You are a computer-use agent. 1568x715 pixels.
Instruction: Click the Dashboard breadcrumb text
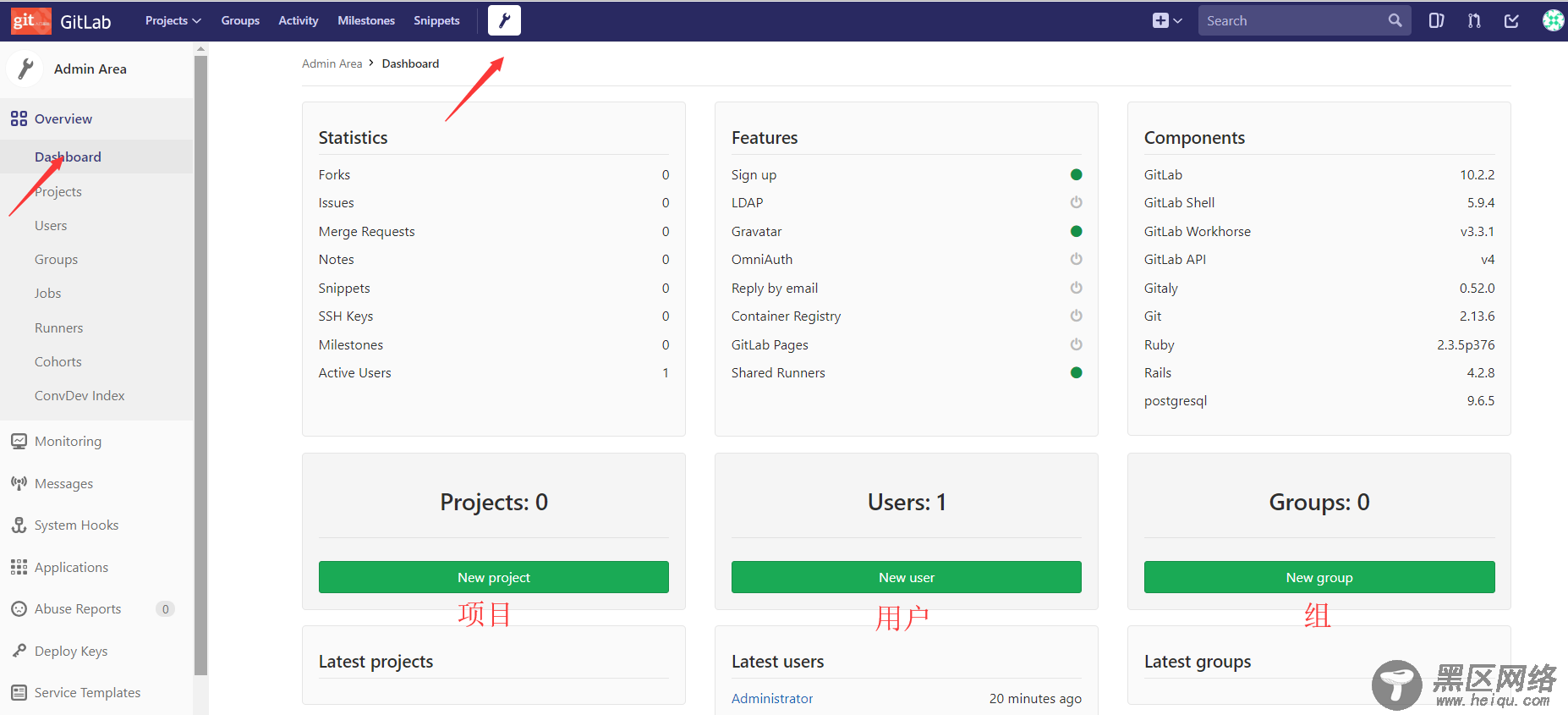click(x=410, y=63)
